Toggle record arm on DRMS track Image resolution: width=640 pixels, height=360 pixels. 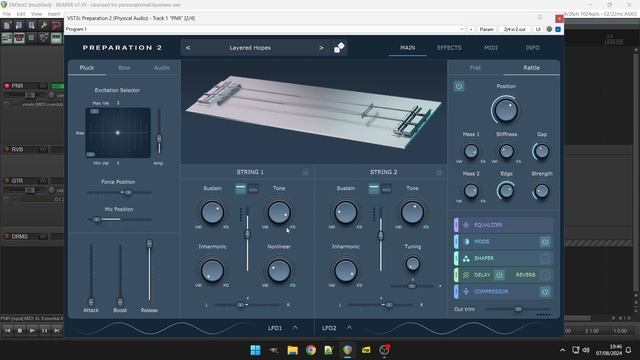pos(7,236)
